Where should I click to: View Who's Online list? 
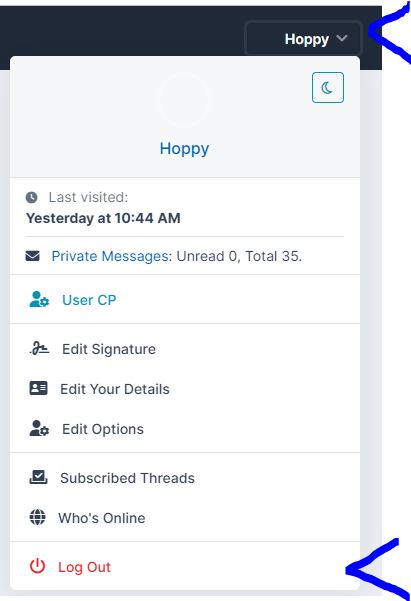(x=185, y=518)
